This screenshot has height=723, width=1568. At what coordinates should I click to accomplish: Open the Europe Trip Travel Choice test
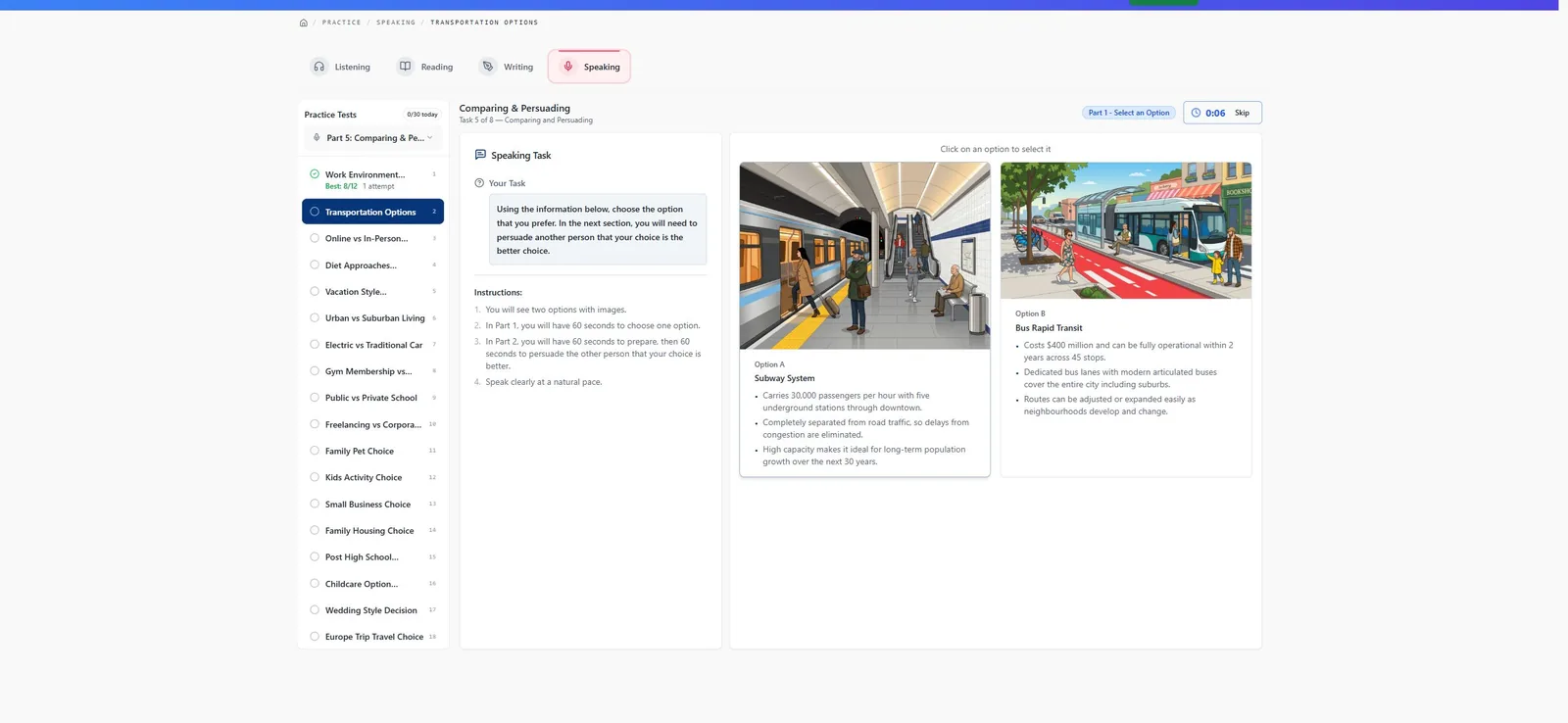pos(373,637)
